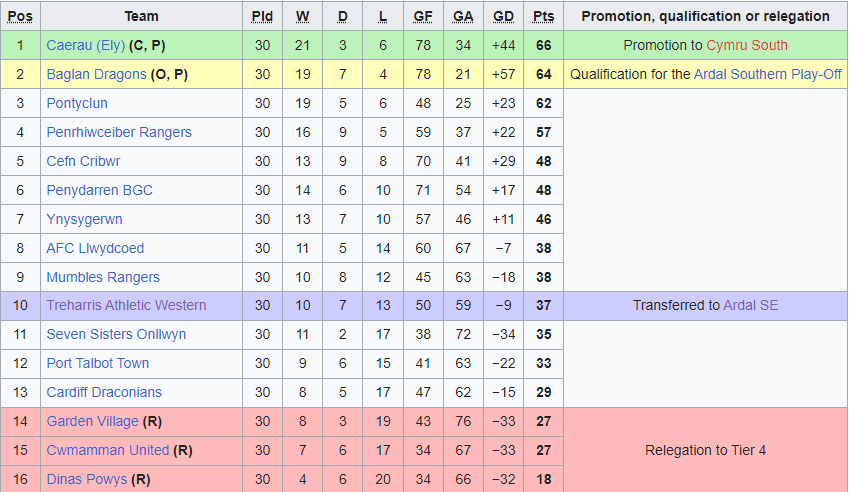Follow the Ardal SE link
The width and height of the screenshot is (849, 492).
tap(750, 305)
